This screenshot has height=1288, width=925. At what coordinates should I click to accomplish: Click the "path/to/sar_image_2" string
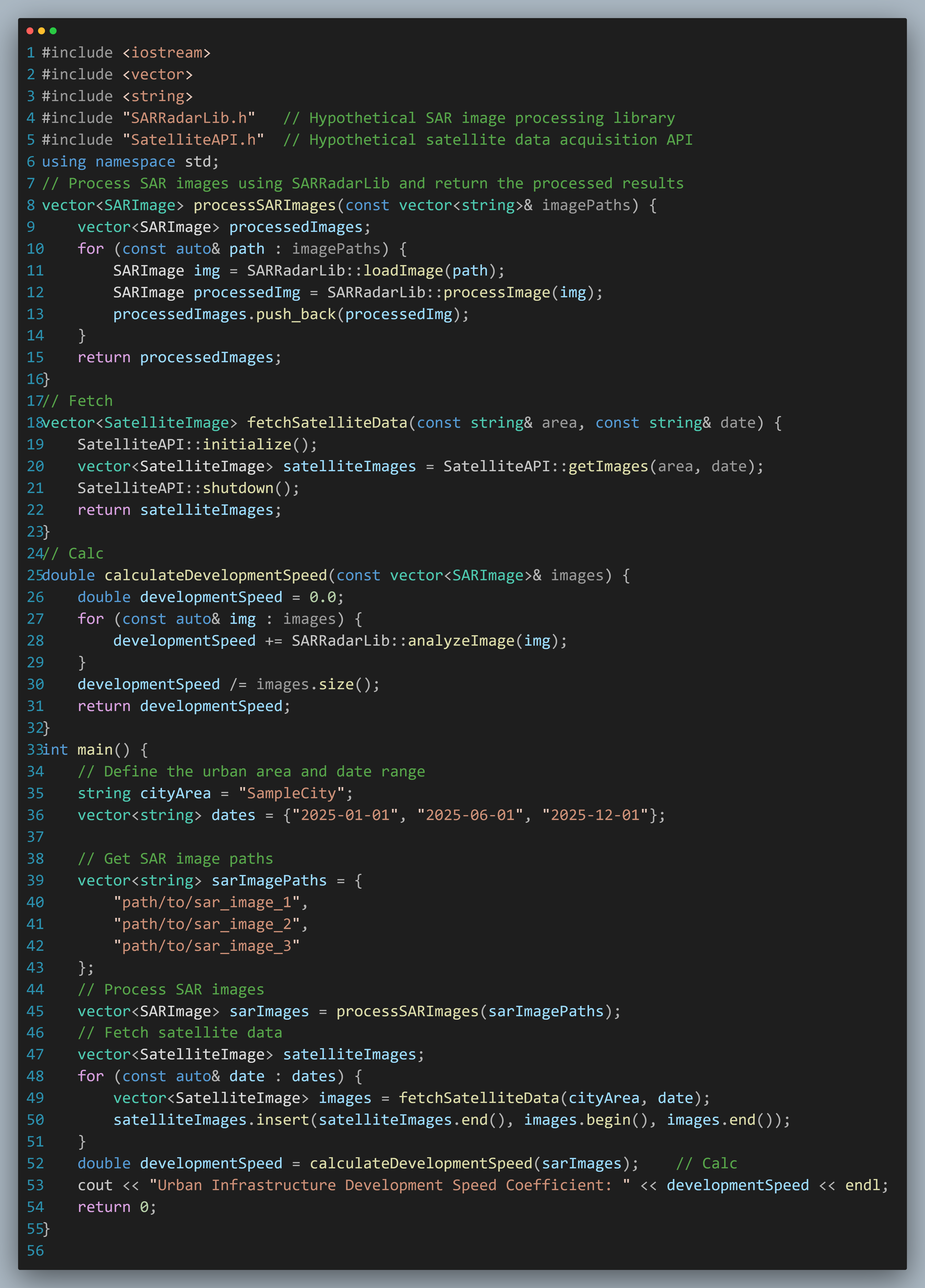[207, 924]
